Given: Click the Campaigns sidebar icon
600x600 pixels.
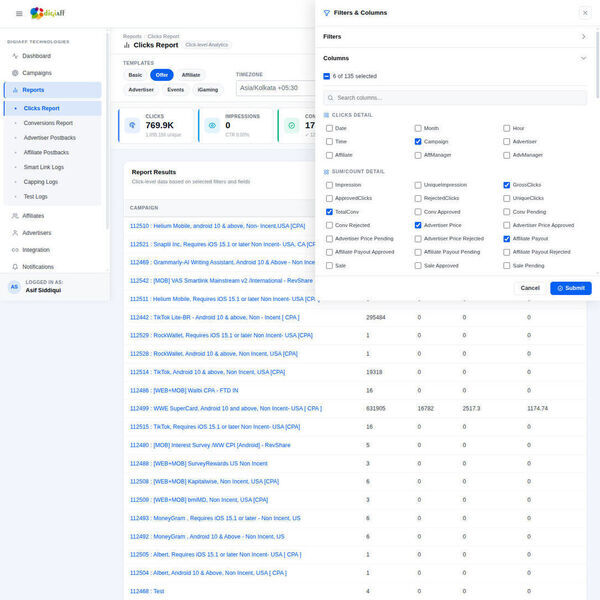Looking at the screenshot, I should coord(15,73).
